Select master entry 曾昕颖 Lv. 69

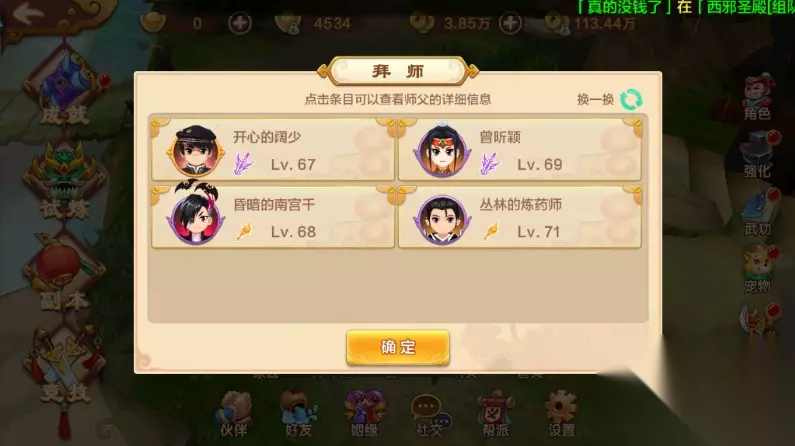tap(520, 150)
